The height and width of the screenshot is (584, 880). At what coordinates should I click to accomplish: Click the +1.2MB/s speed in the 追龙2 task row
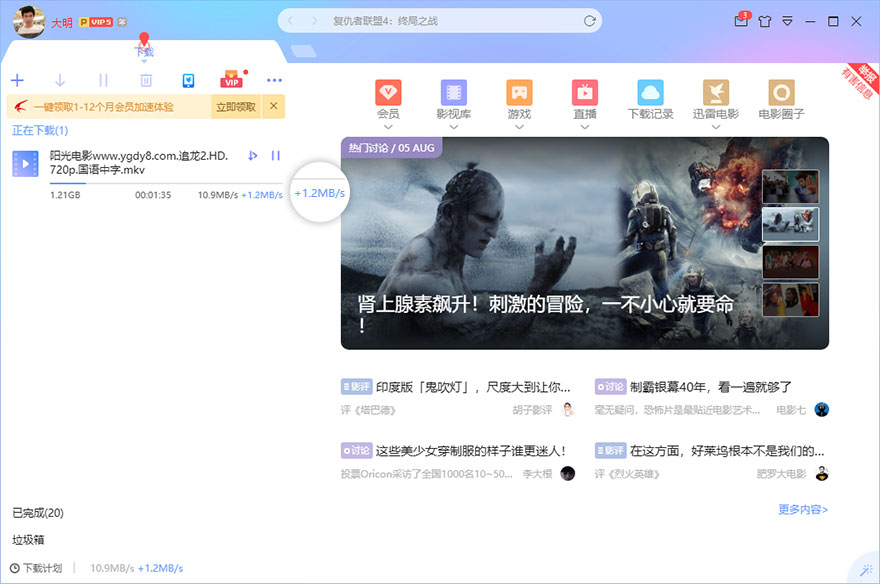click(262, 195)
